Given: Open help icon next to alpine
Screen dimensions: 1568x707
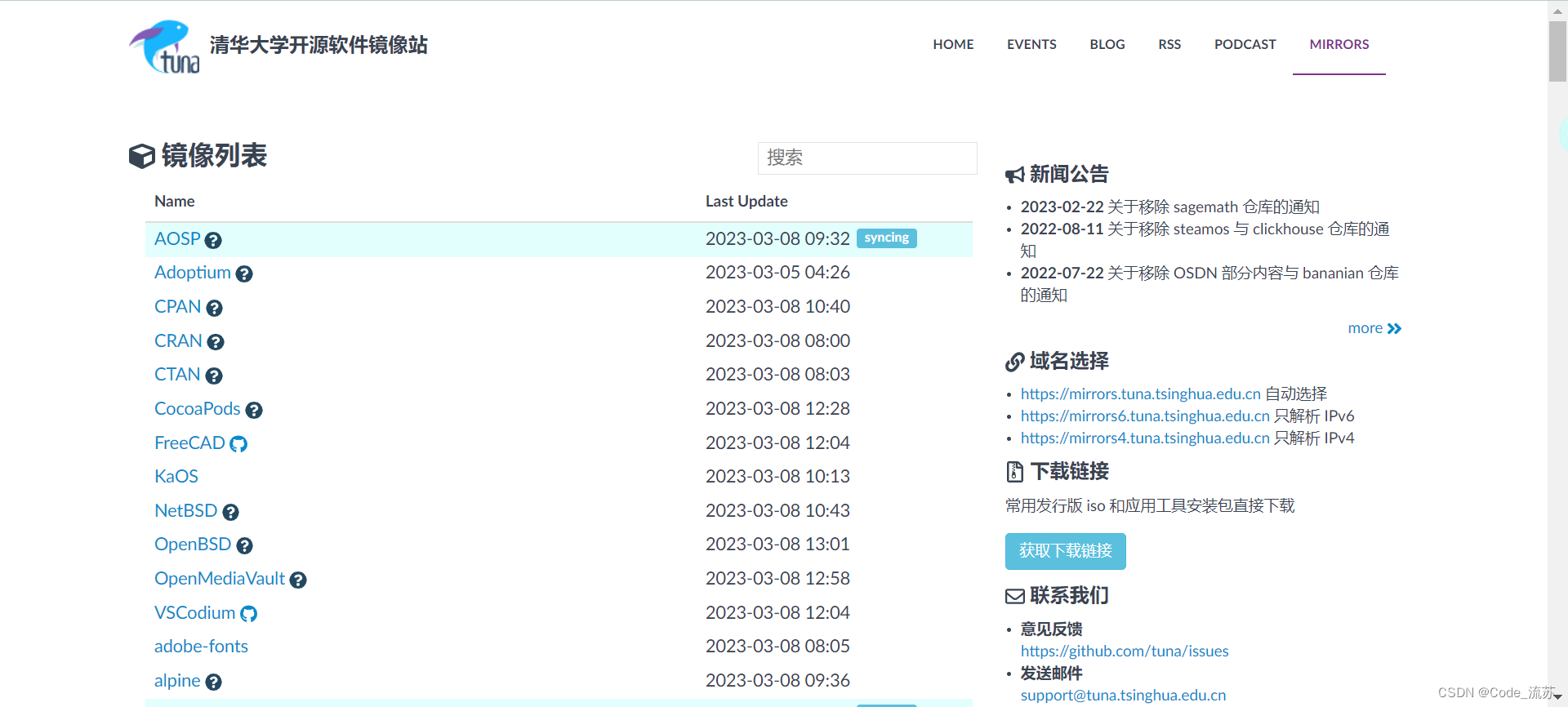Looking at the screenshot, I should [213, 682].
